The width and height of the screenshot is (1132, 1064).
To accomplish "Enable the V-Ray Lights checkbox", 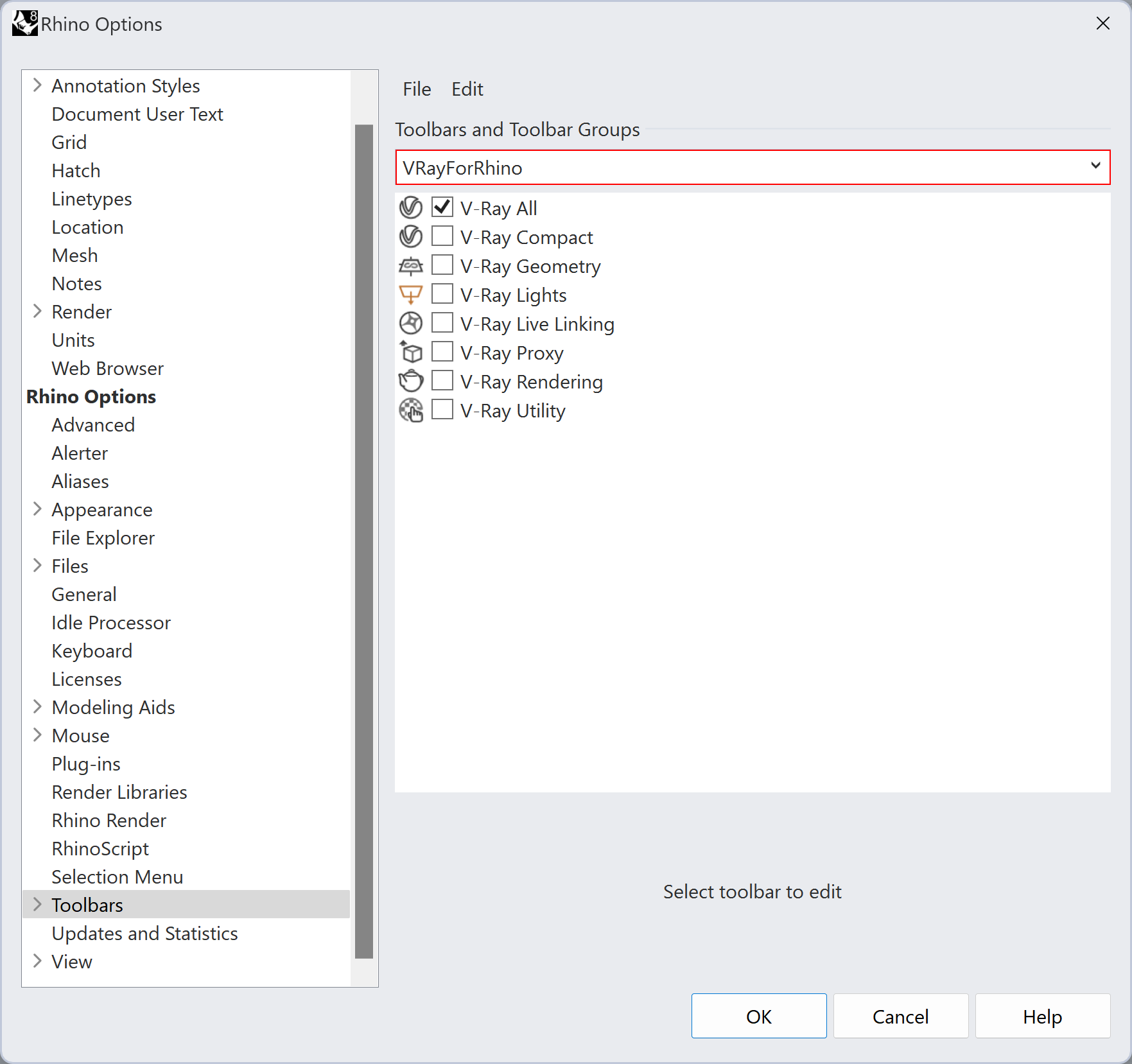I will 442,294.
